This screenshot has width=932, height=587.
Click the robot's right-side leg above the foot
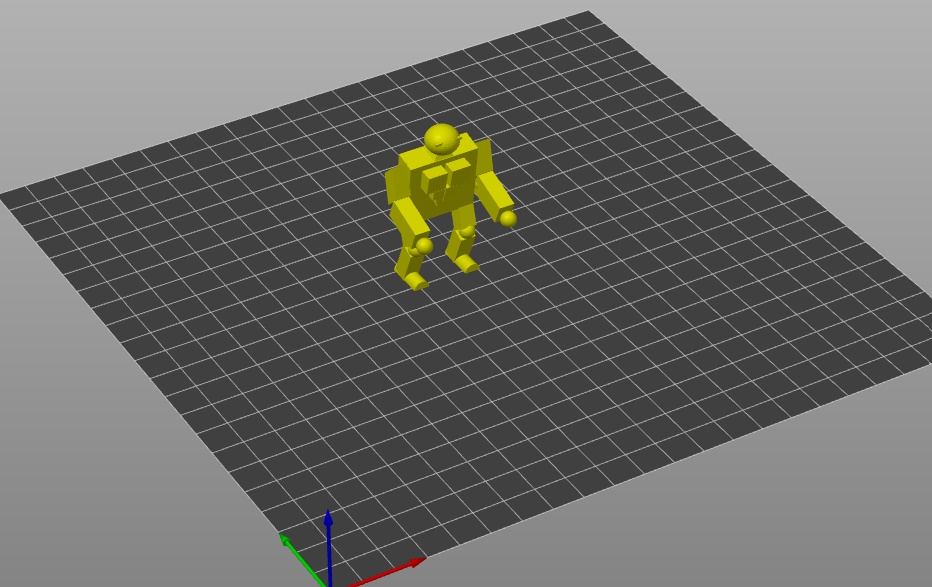click(x=461, y=240)
